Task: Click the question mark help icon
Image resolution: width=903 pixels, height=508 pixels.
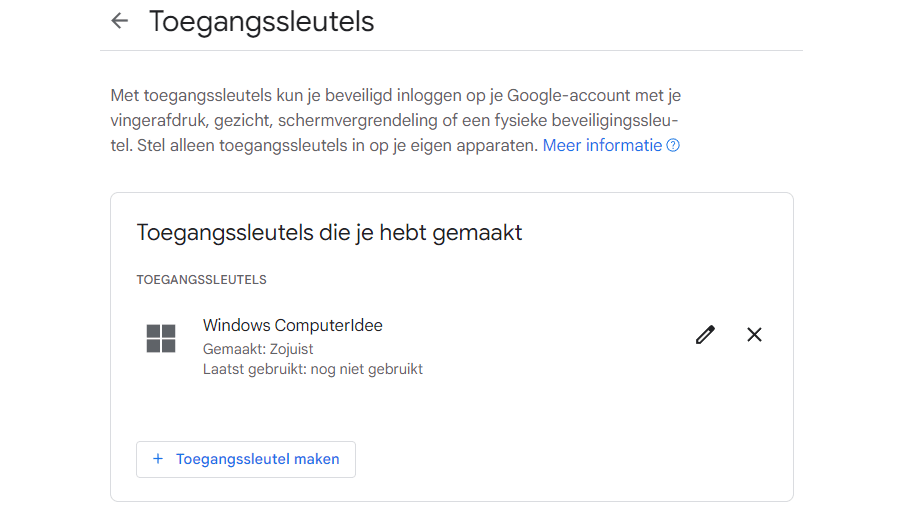Action: tap(673, 146)
